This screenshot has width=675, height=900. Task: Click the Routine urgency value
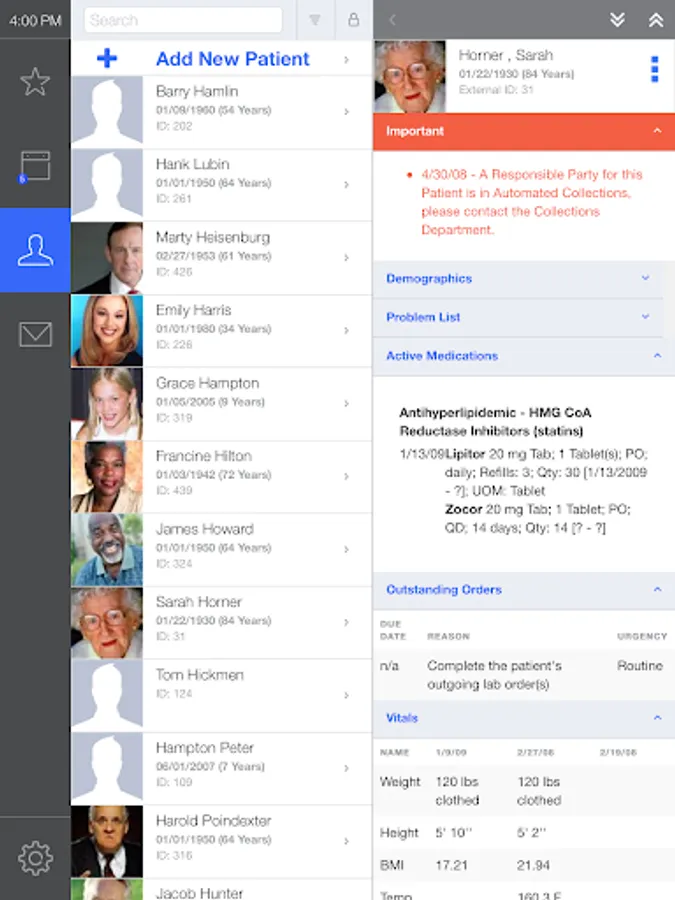coord(639,666)
